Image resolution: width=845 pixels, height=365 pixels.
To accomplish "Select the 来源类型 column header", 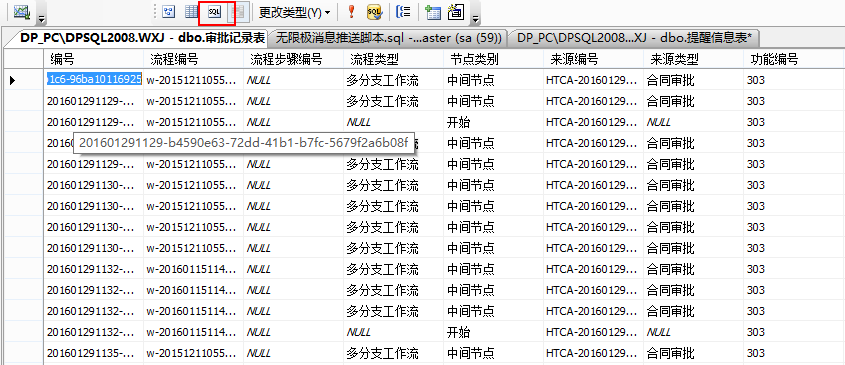I will click(693, 59).
